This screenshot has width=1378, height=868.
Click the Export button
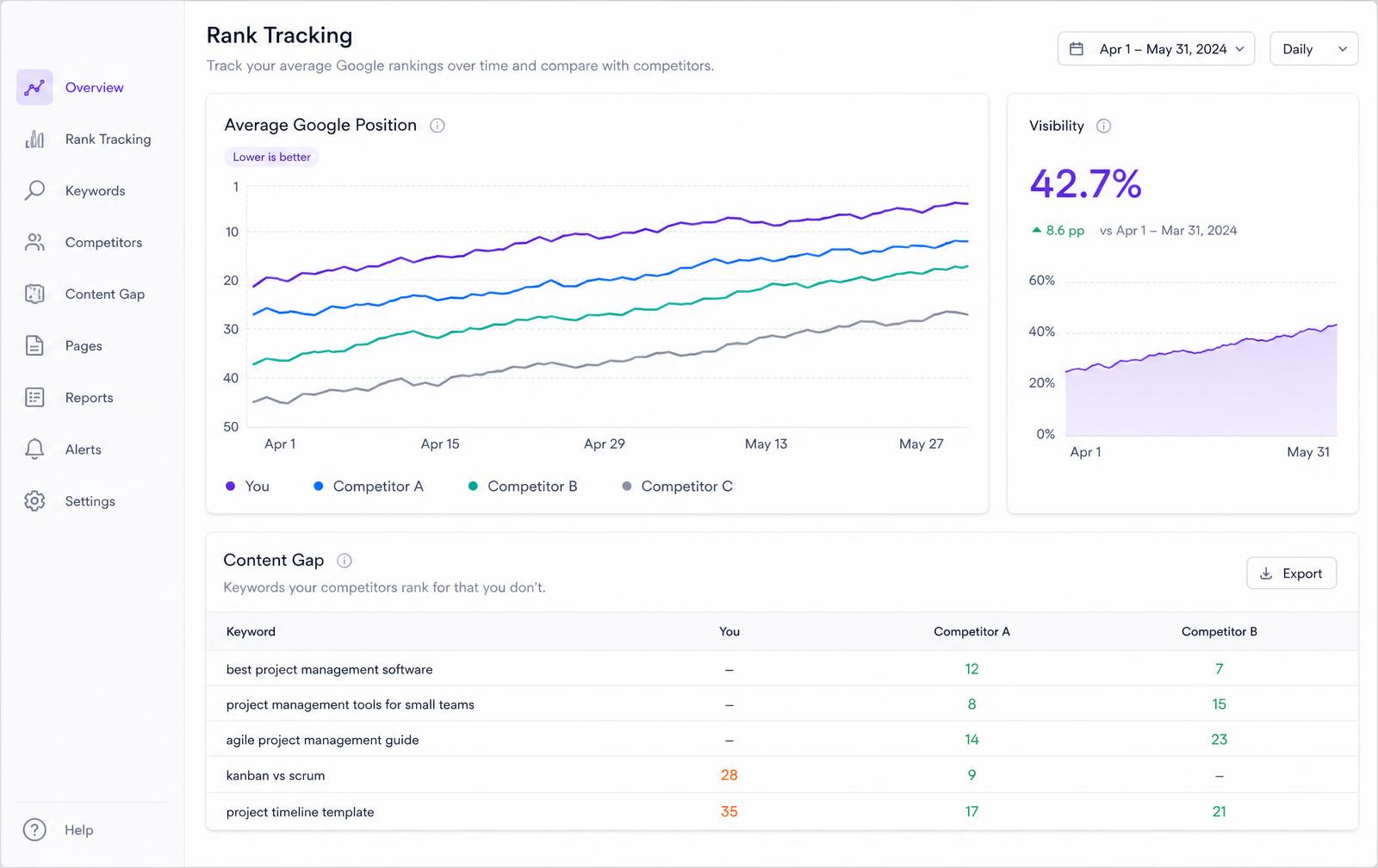click(1291, 573)
